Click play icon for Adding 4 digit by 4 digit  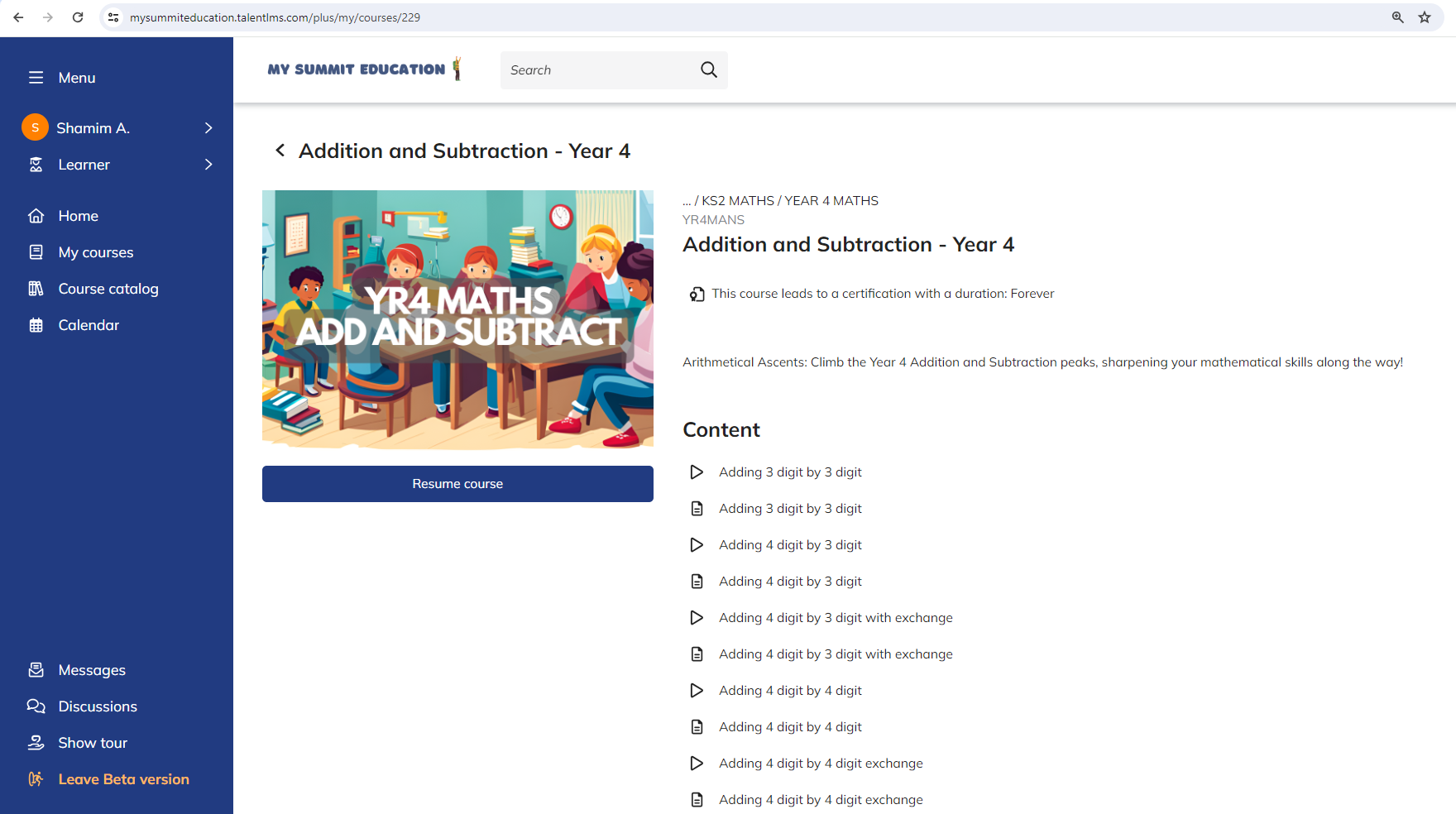pos(697,691)
